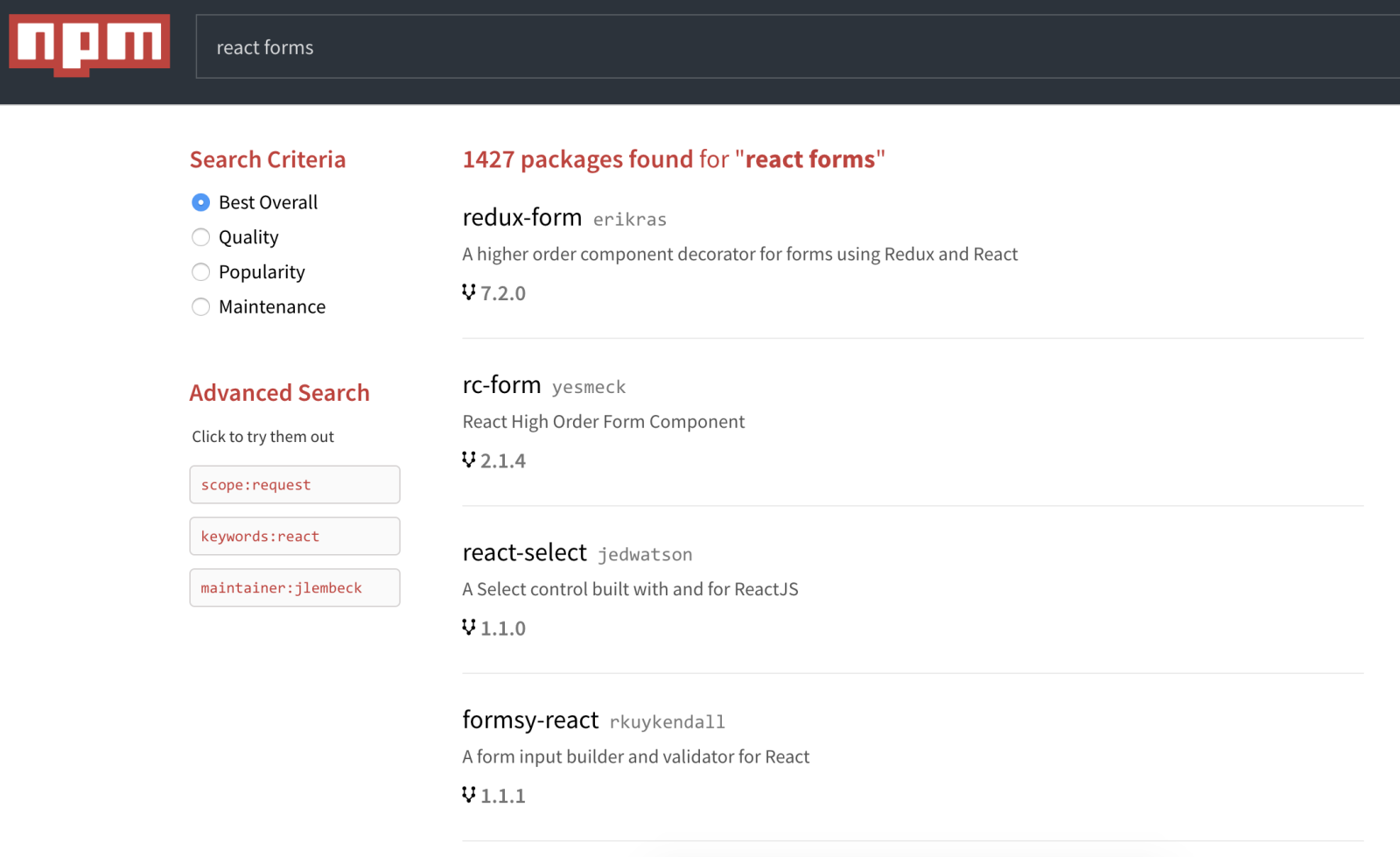Click 'A Select control built with' description

coord(630,589)
